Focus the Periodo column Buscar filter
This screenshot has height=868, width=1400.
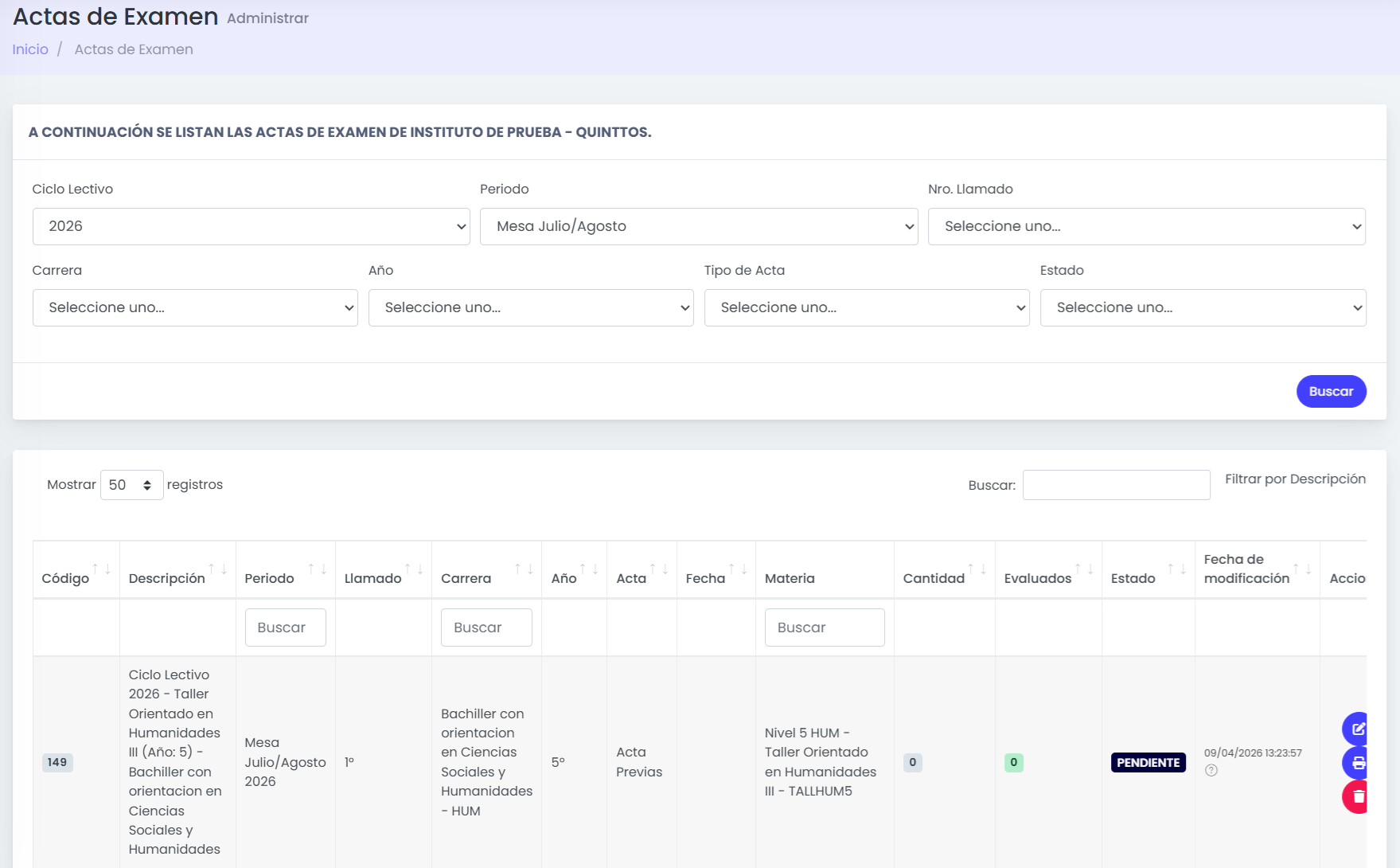click(x=286, y=628)
